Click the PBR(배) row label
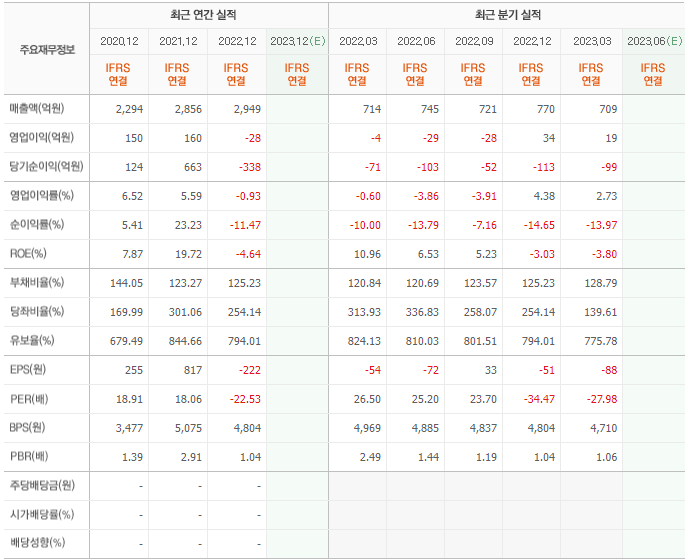689x560 pixels. 29,456
